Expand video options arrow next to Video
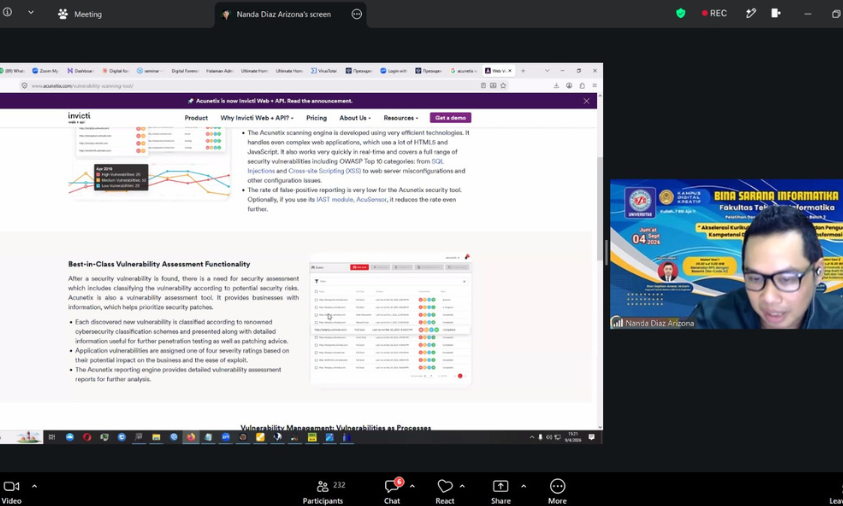 click(x=34, y=486)
